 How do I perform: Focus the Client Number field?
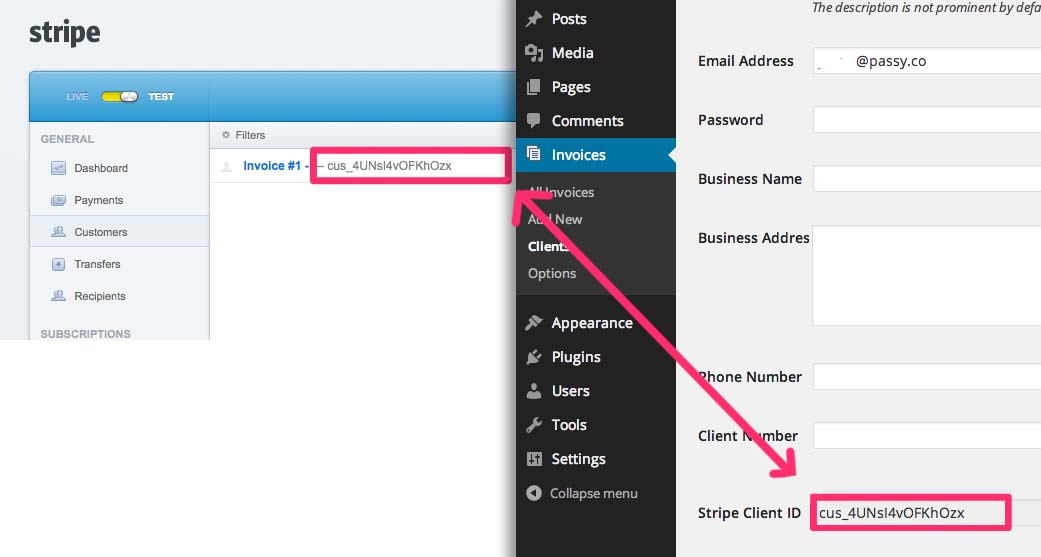point(927,436)
